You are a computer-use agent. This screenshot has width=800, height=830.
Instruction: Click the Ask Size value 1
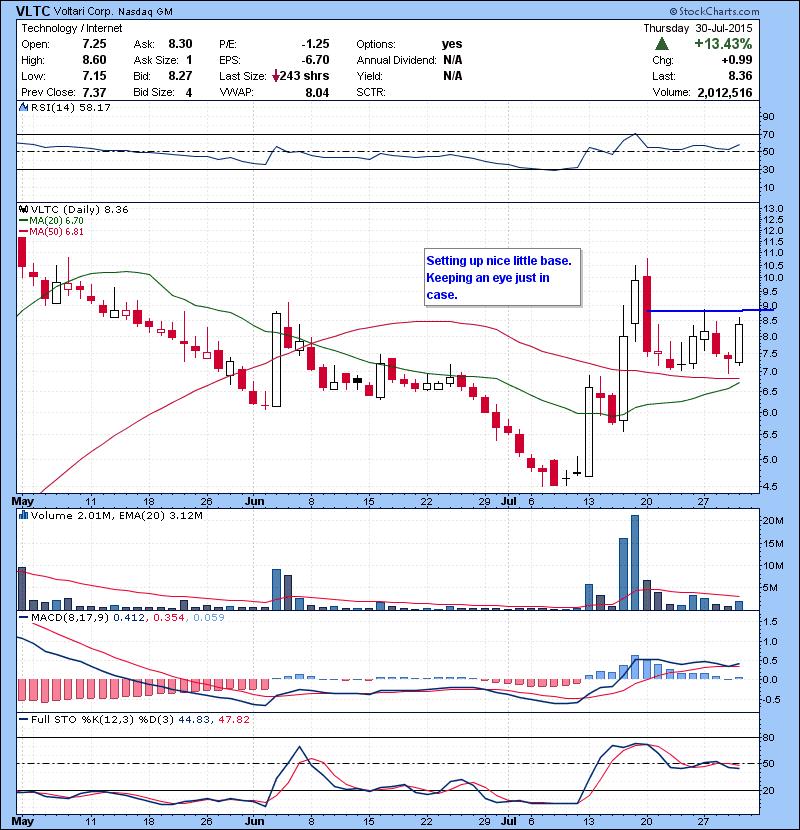pos(189,60)
